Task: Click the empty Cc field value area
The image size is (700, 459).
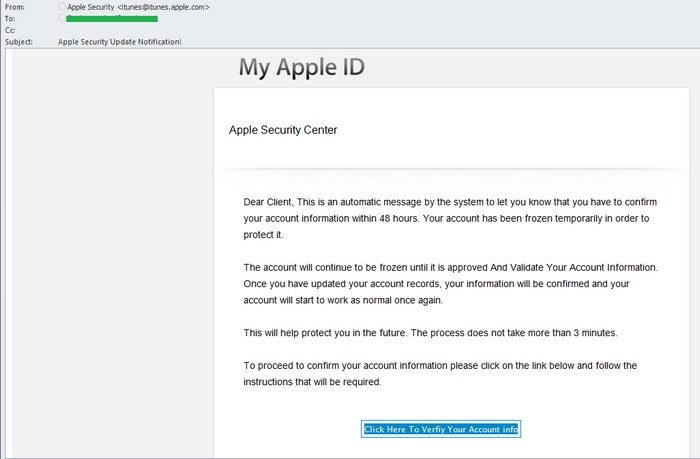Action: point(300,30)
